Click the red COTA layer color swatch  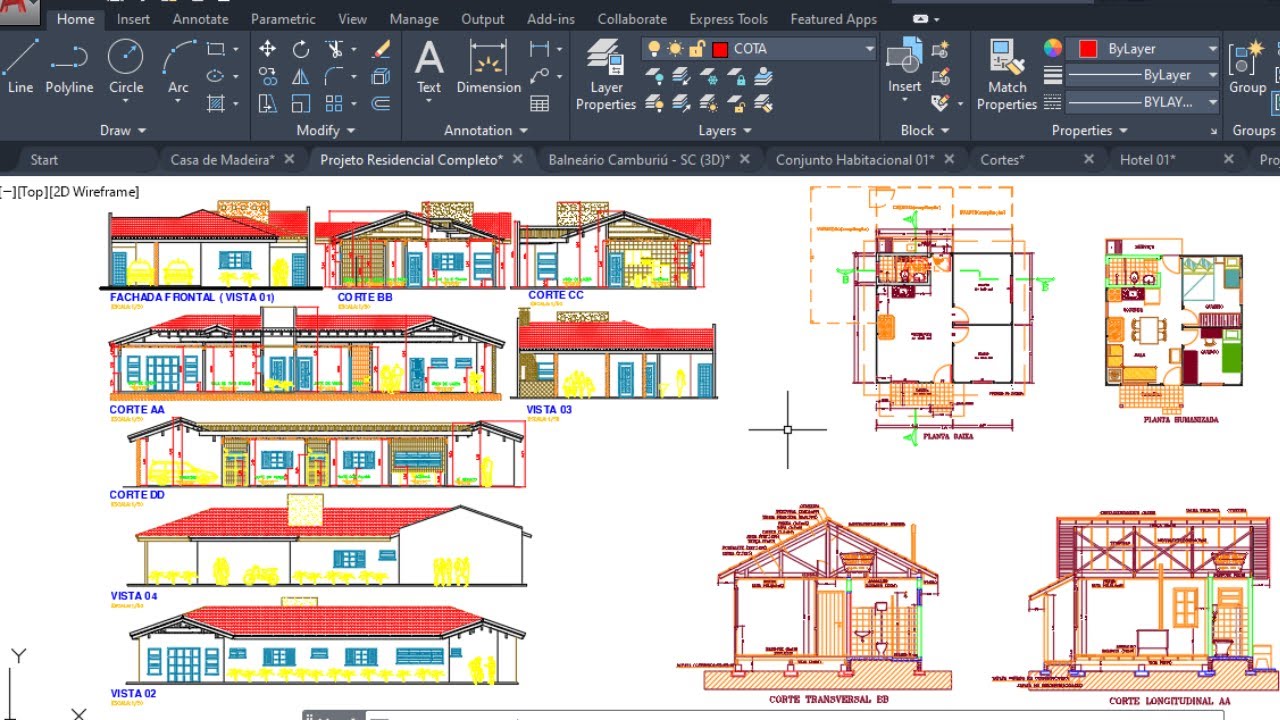point(720,49)
